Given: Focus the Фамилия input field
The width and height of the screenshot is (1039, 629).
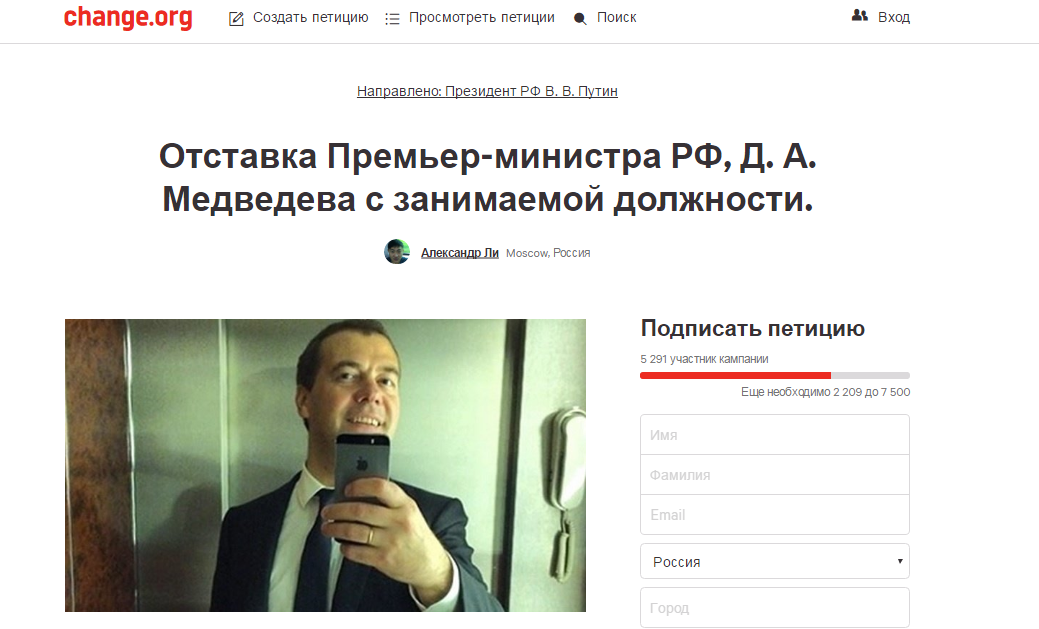Looking at the screenshot, I should coord(775,475).
